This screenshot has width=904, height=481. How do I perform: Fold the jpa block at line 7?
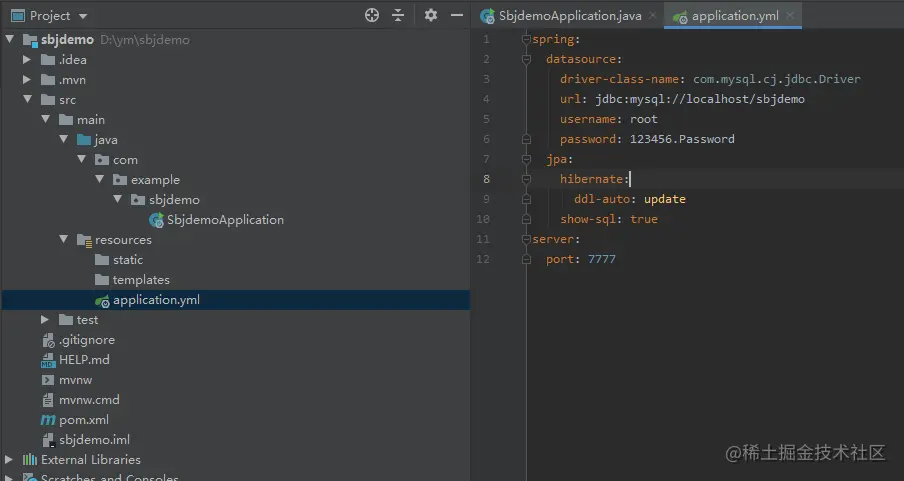(526, 159)
